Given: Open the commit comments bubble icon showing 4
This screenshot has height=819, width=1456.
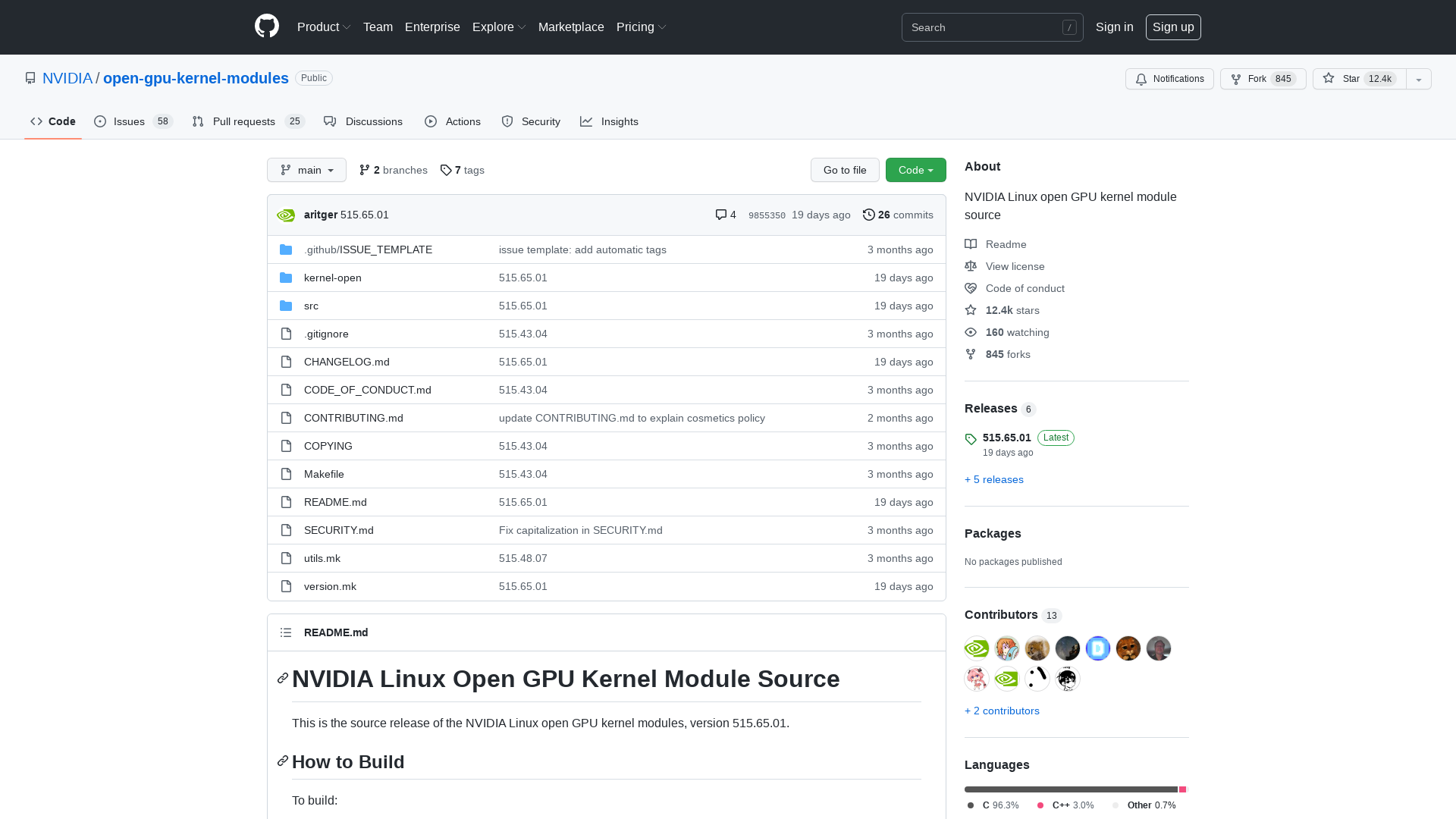Looking at the screenshot, I should pos(720,215).
